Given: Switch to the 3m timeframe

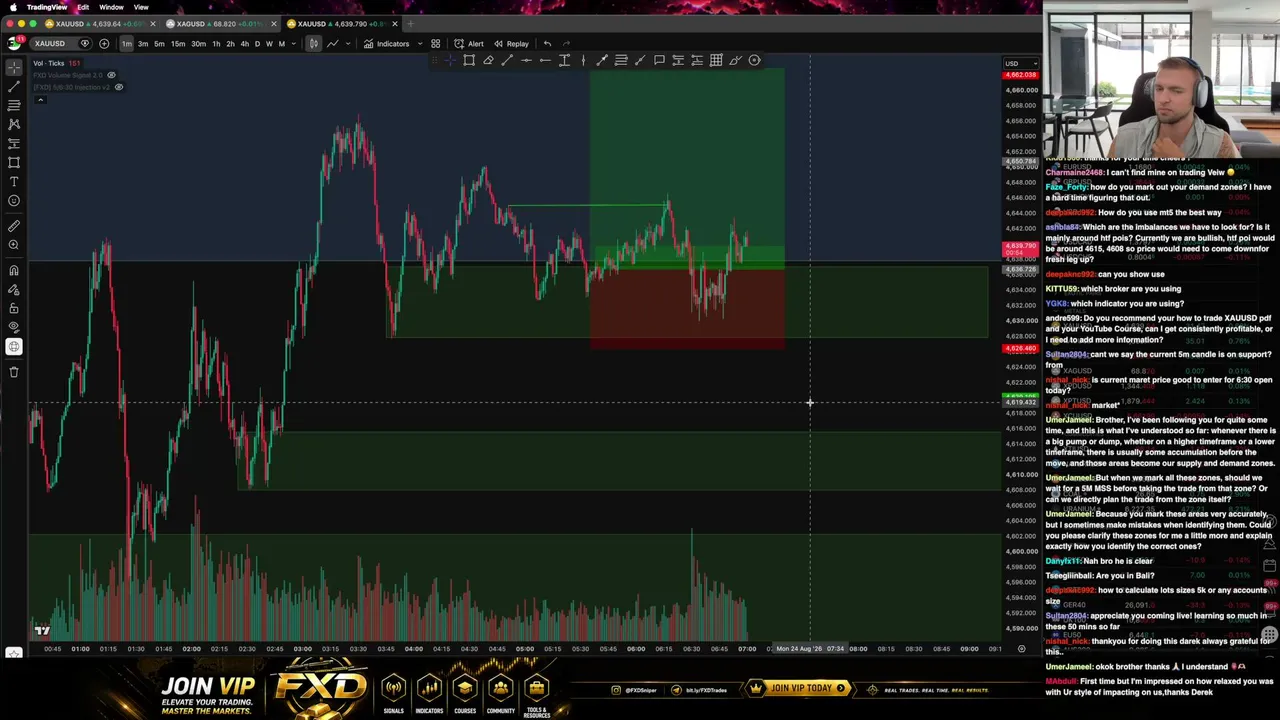Looking at the screenshot, I should (x=143, y=44).
